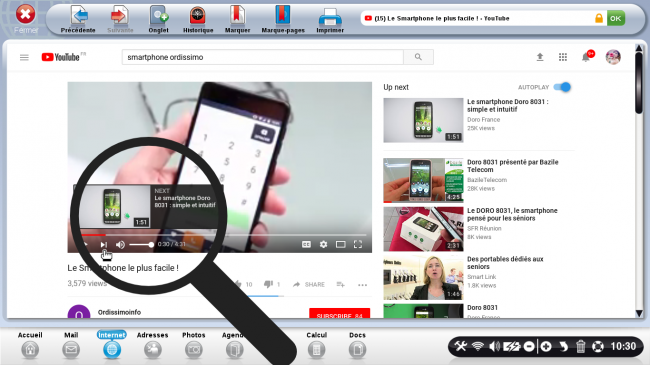Viewport: 650px width, 365px height.
Task: Mute the video with speaker icon
Action: click(120, 245)
